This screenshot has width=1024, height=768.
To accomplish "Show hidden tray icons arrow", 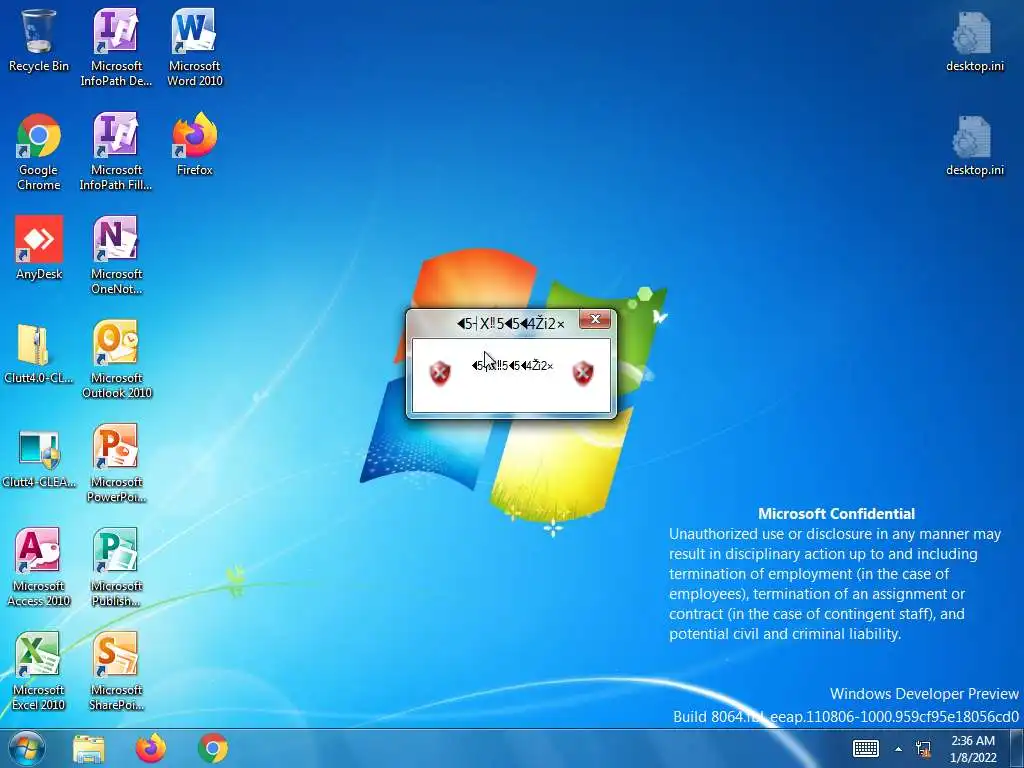I will [899, 749].
